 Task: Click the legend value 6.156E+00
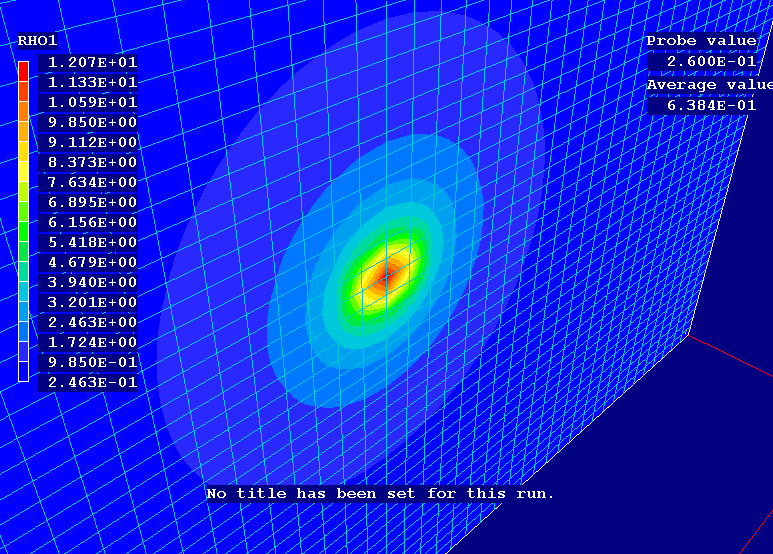tap(88, 222)
